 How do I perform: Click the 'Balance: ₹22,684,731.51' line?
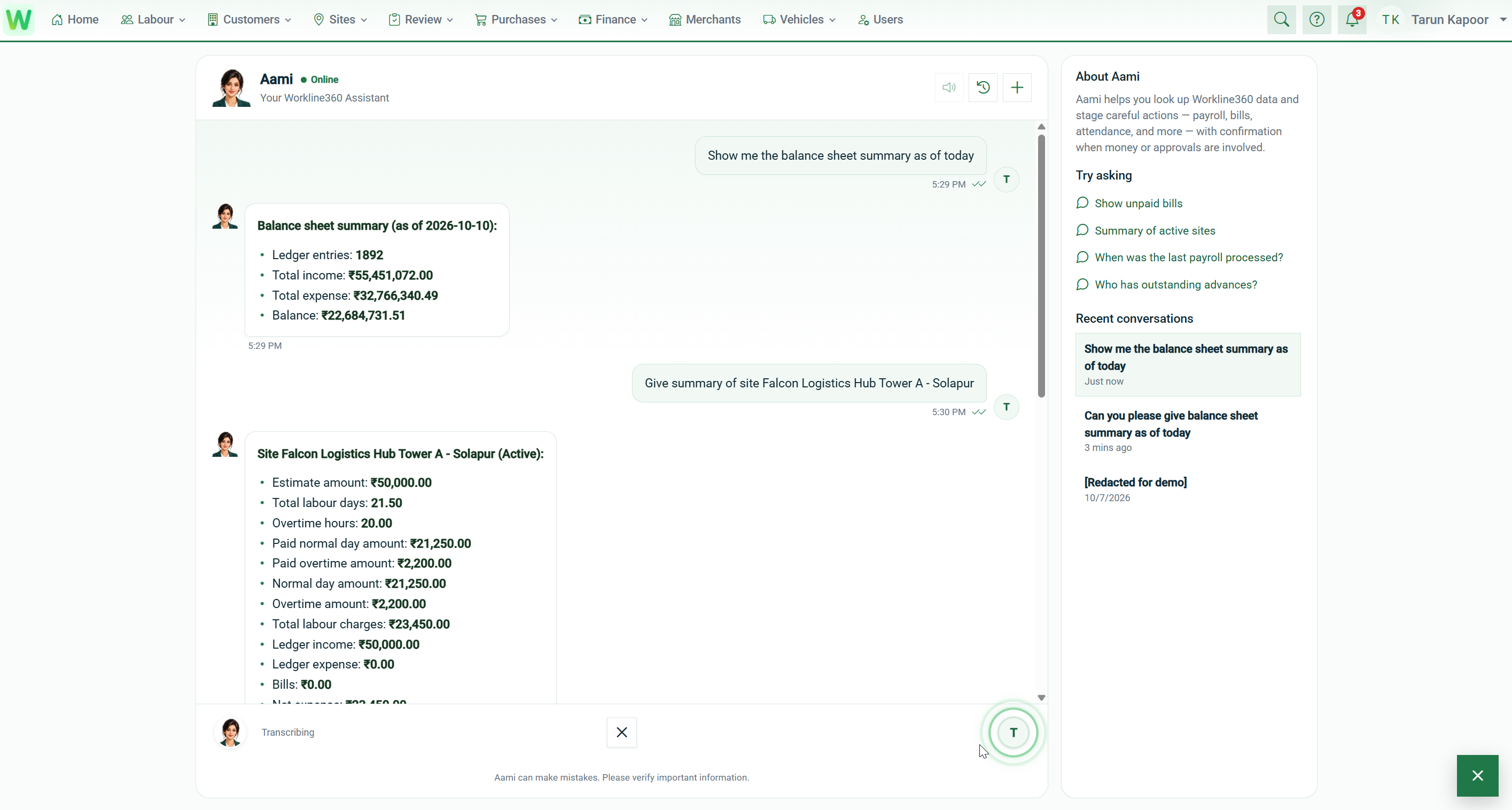[339, 315]
